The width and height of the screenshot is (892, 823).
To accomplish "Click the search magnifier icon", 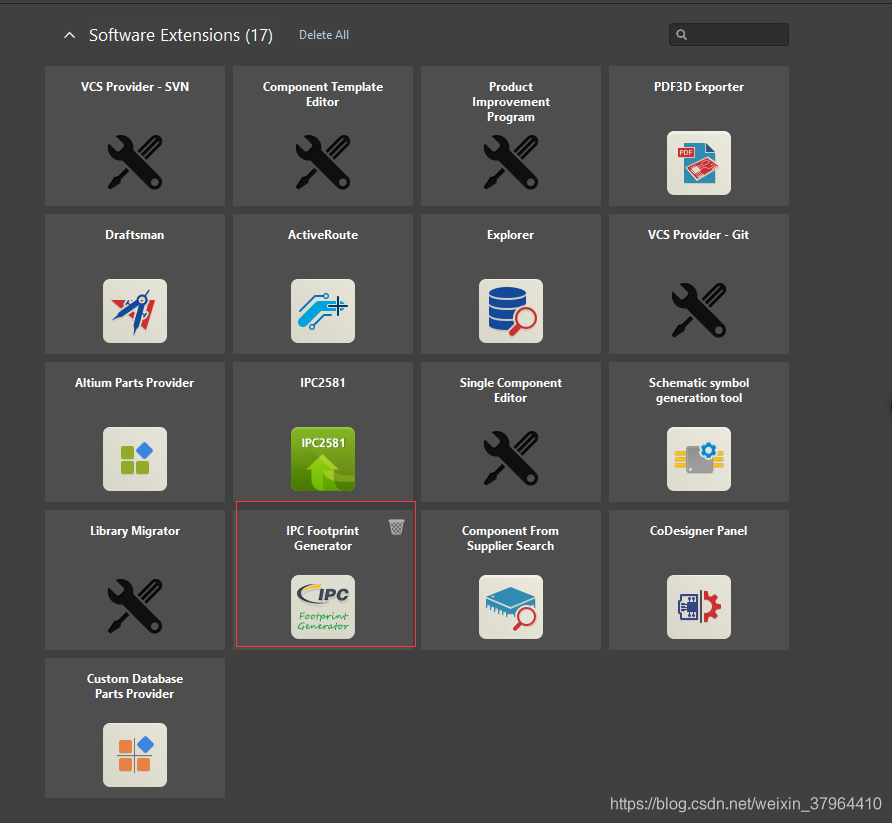I will [682, 35].
